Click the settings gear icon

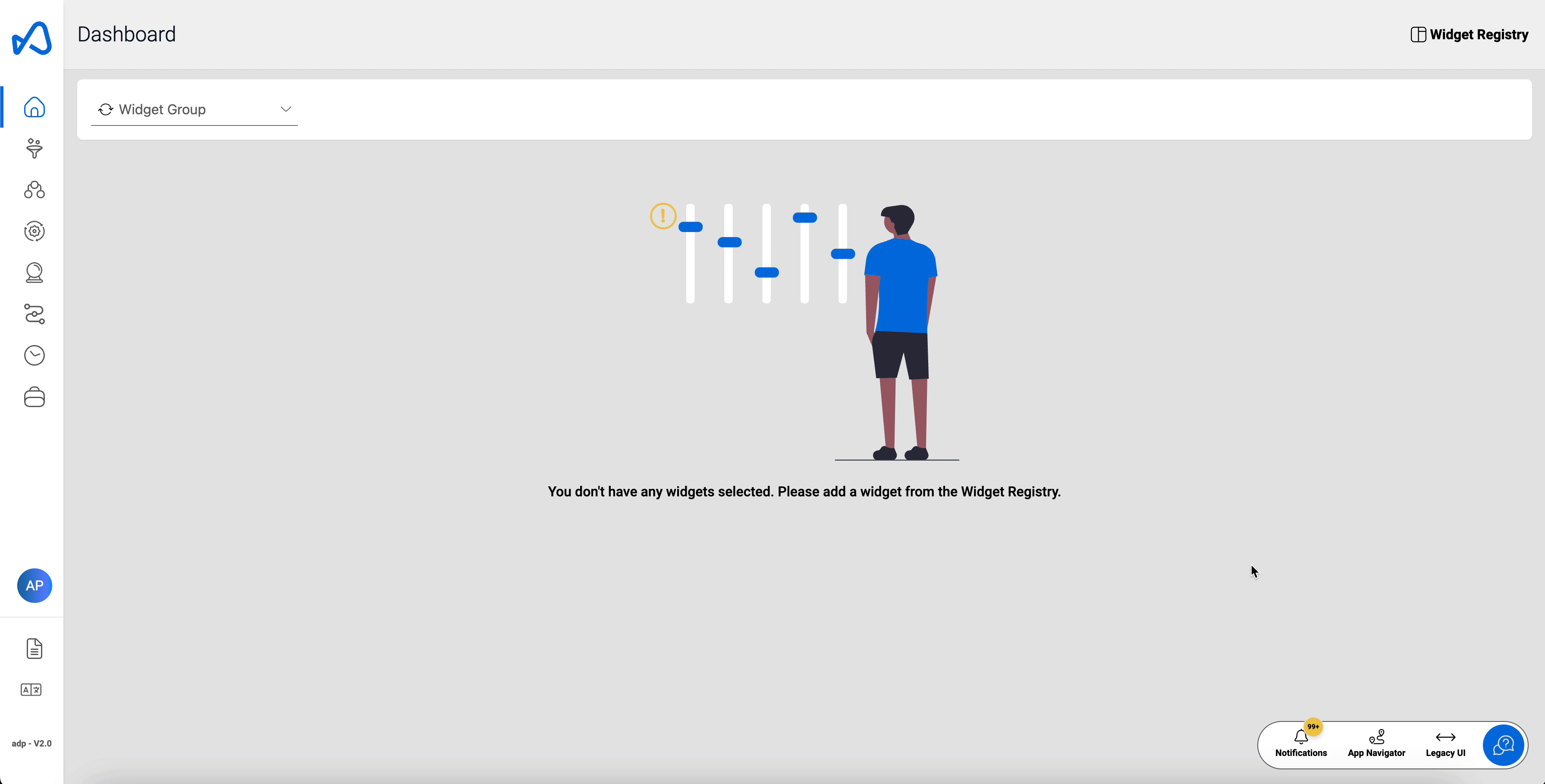tap(33, 231)
